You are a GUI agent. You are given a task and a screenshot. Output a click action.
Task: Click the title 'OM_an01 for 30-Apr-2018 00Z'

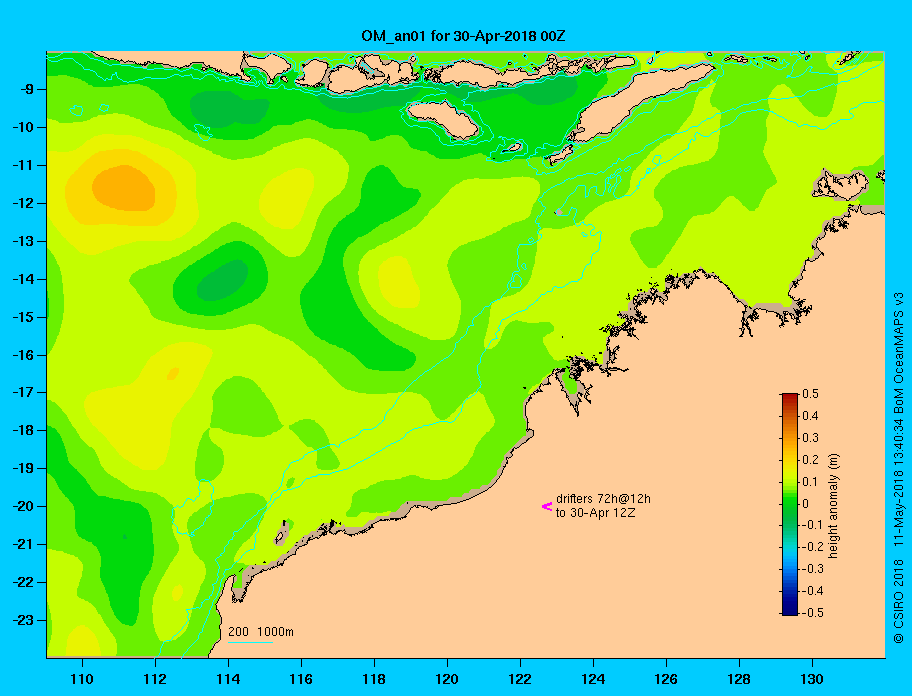(x=463, y=36)
